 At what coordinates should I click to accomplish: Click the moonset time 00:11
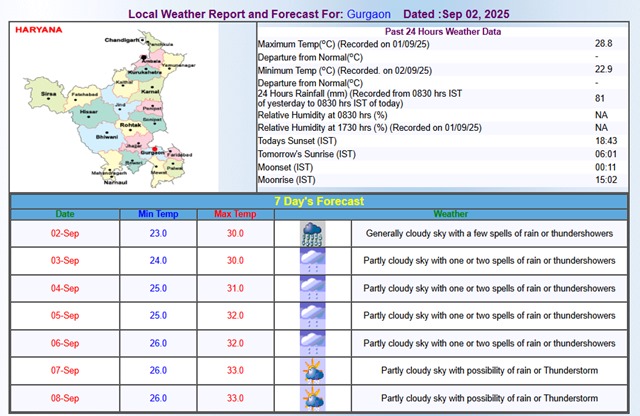tap(606, 167)
